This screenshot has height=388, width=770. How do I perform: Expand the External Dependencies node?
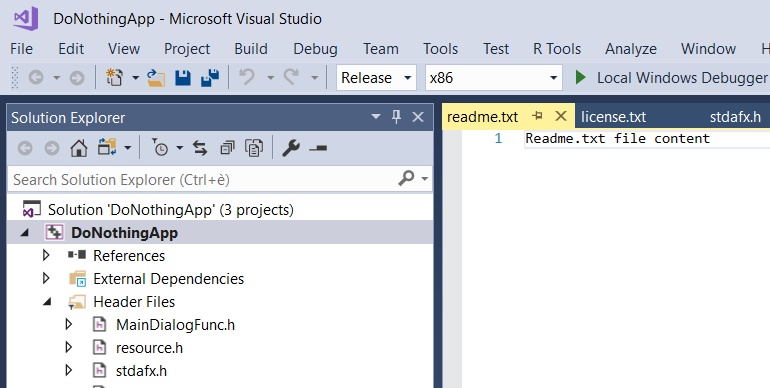[x=46, y=278]
